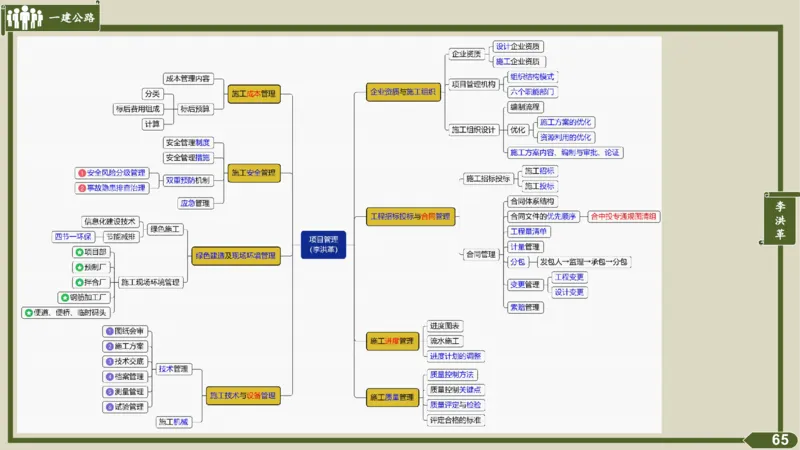Viewport: 800px width, 450px height.
Task: Click the red number 2 priority marker
Action: coord(81,187)
